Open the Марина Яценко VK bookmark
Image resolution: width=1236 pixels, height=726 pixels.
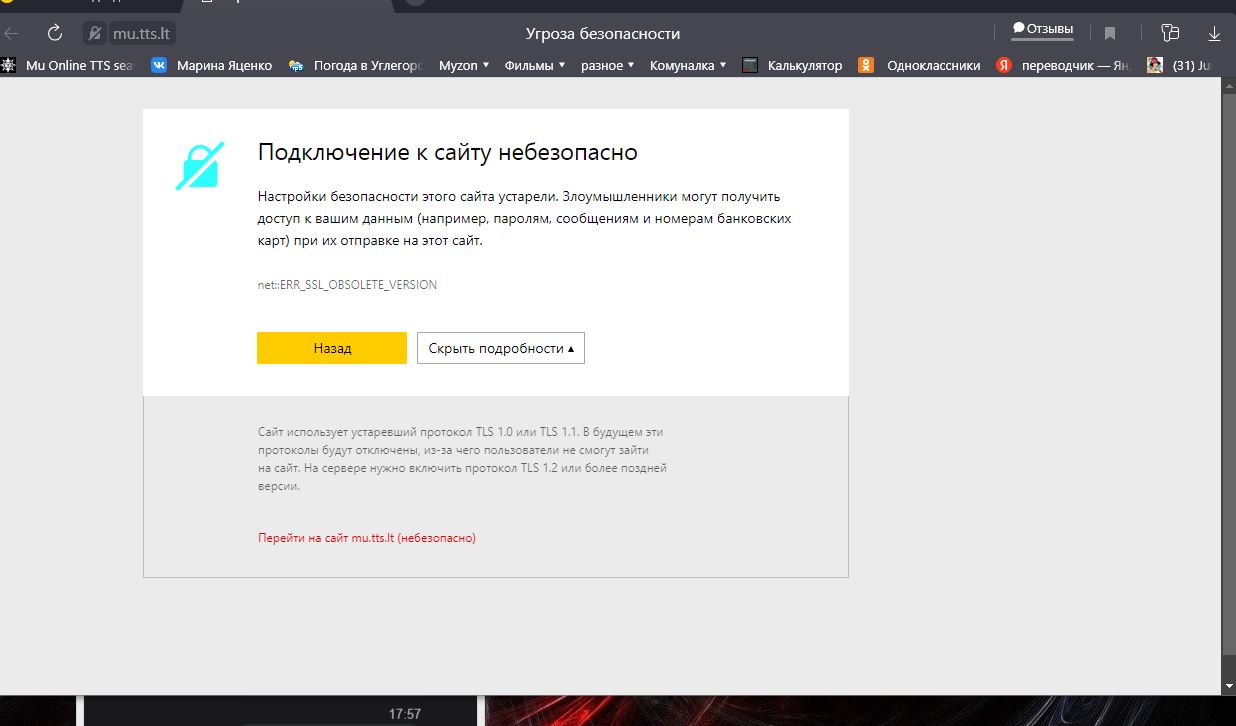point(212,65)
